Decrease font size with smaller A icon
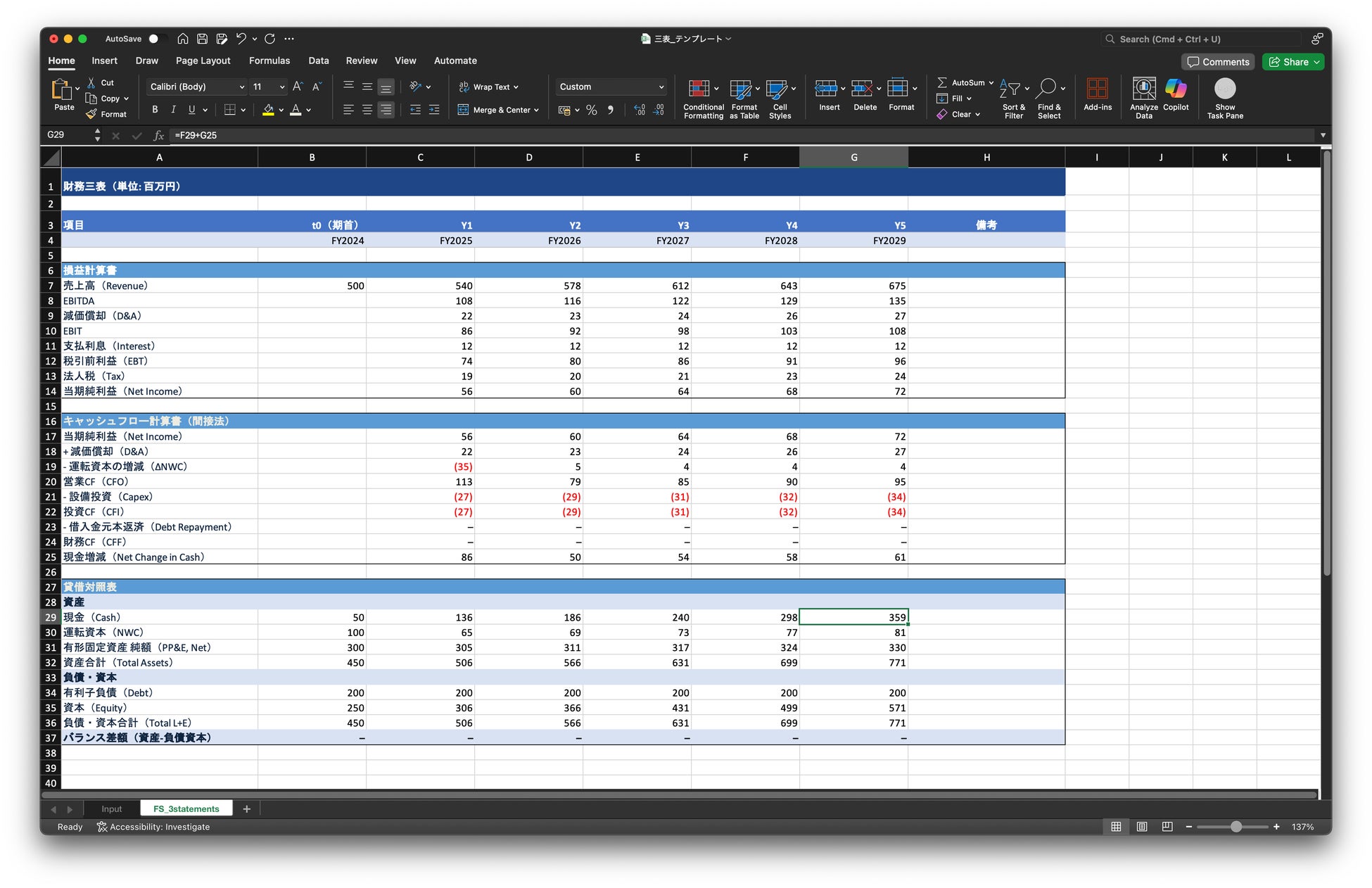This screenshot has width=1372, height=888. (317, 87)
